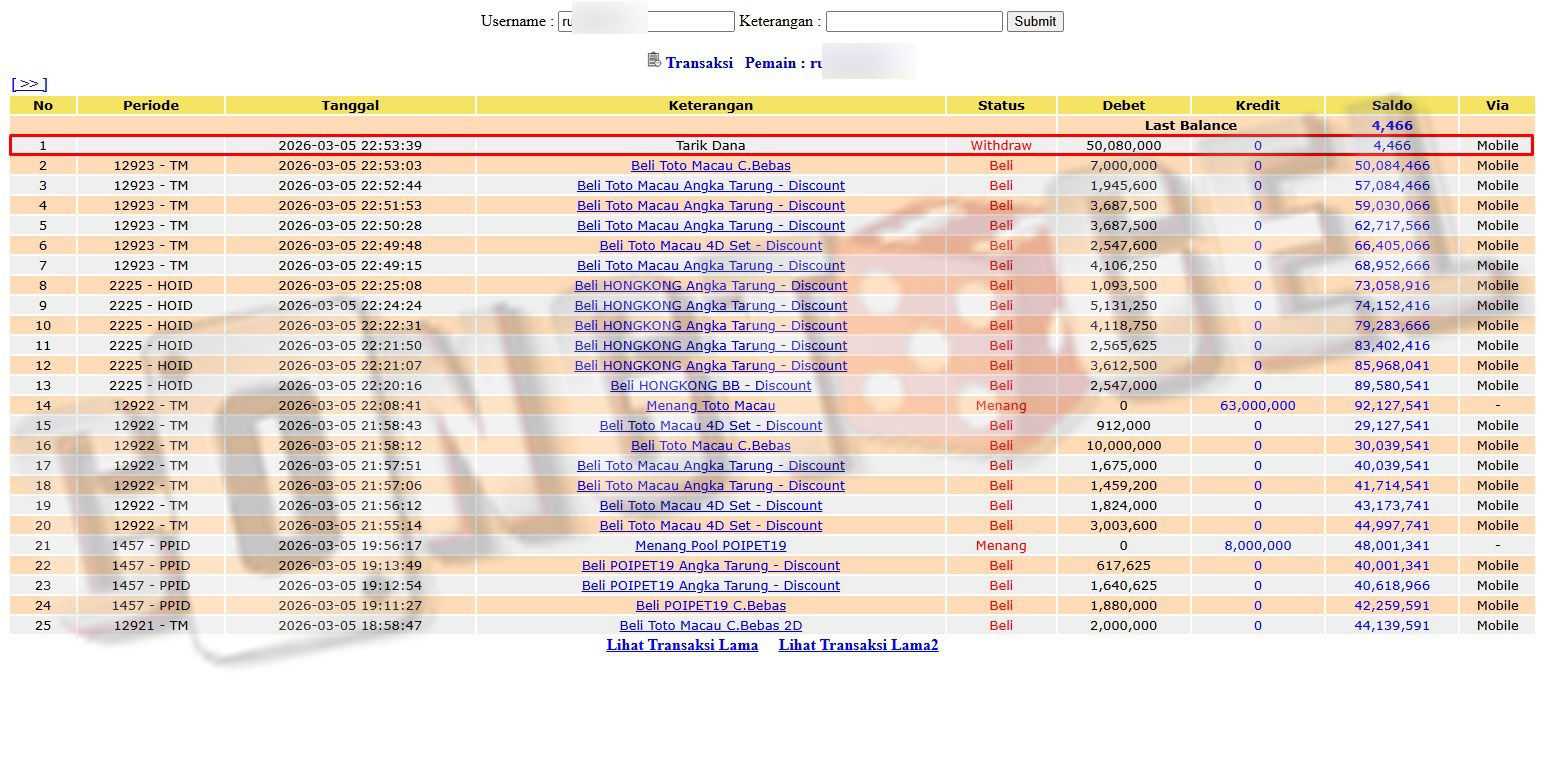Click the Transaksi clipboard icon
This screenshot has width=1544, height=762.
coord(654,61)
